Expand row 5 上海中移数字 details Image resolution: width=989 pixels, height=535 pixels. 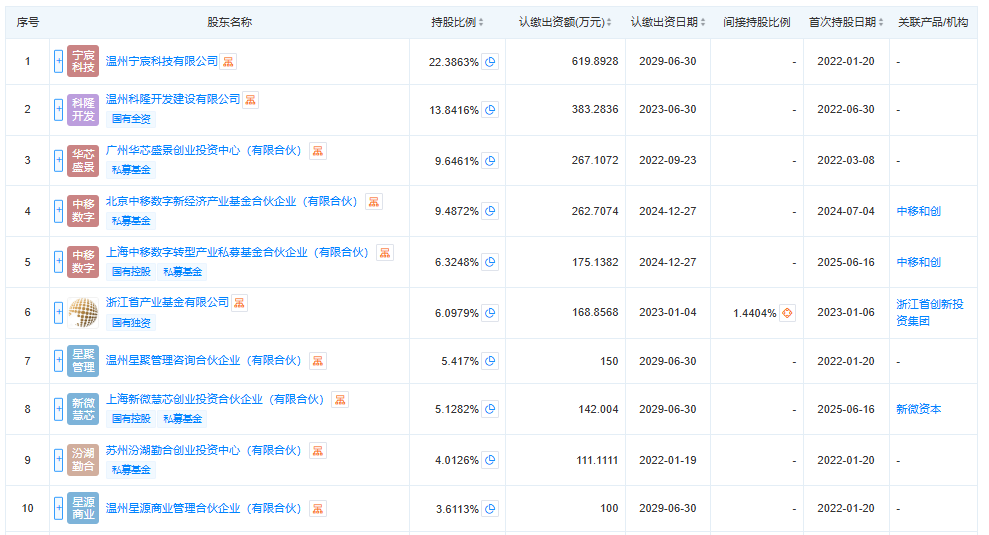coord(59,262)
